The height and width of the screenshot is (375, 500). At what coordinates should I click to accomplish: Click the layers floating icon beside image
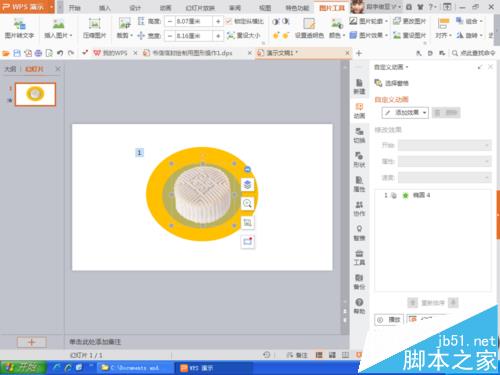pyautogui.click(x=247, y=184)
